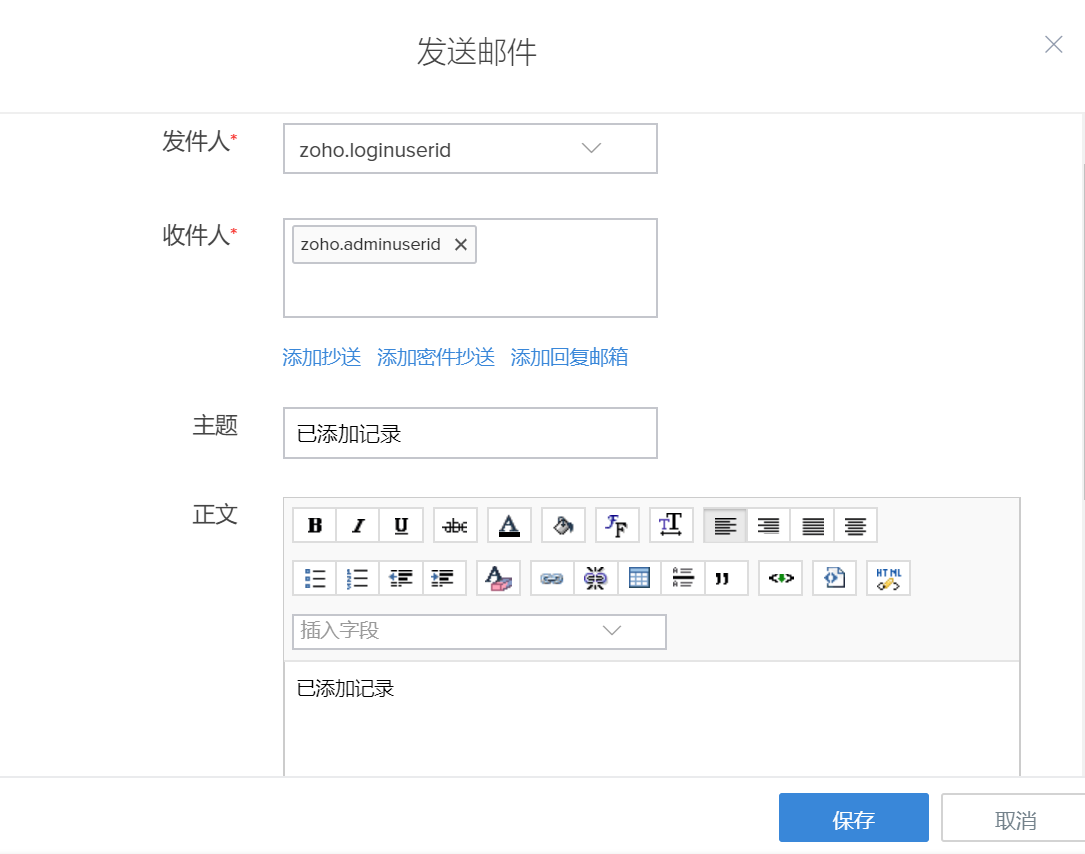The width and height of the screenshot is (1085, 854).
Task: Click the font size icon
Action: 671,525
